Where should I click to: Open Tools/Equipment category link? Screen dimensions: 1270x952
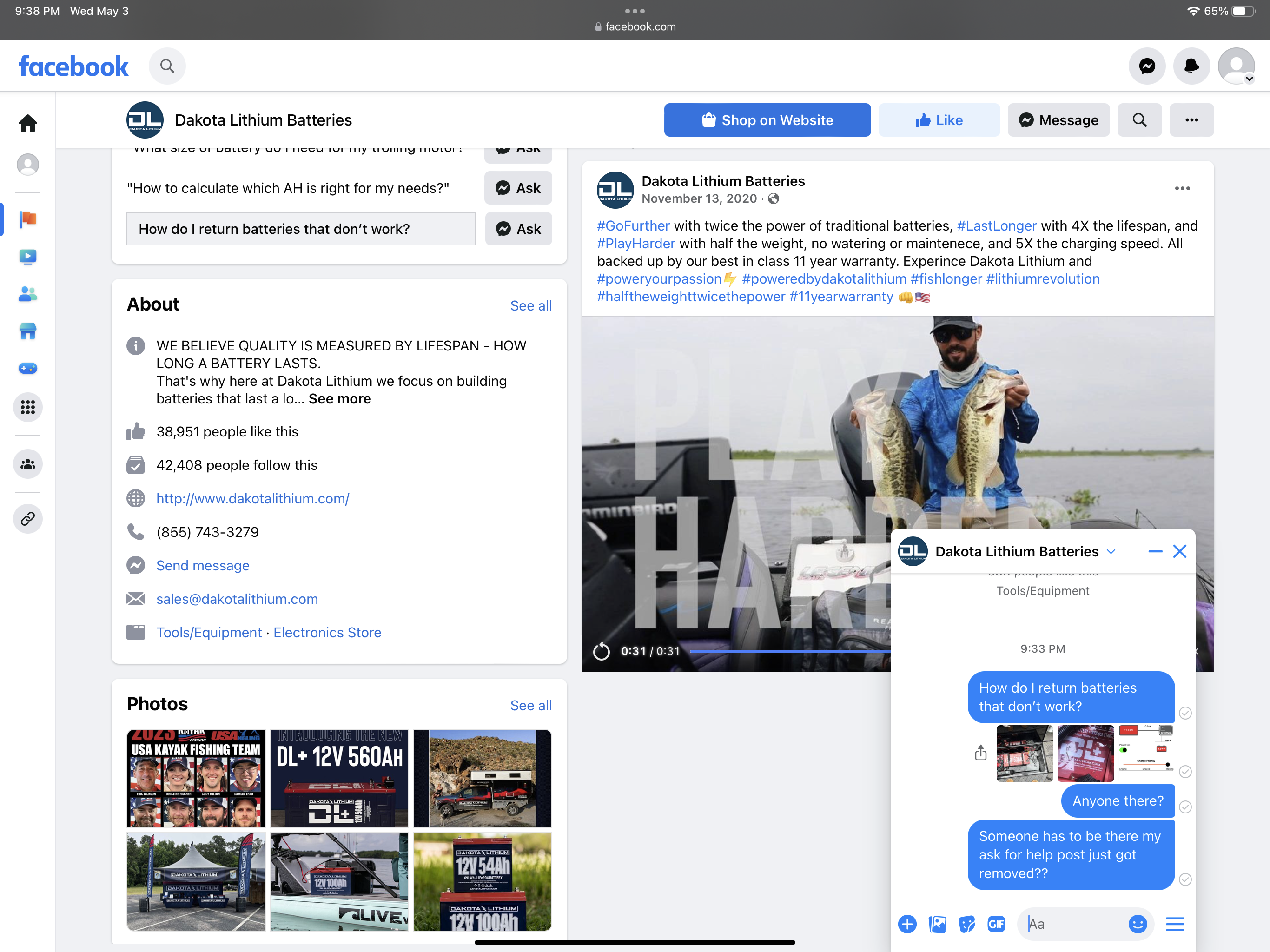(x=209, y=632)
